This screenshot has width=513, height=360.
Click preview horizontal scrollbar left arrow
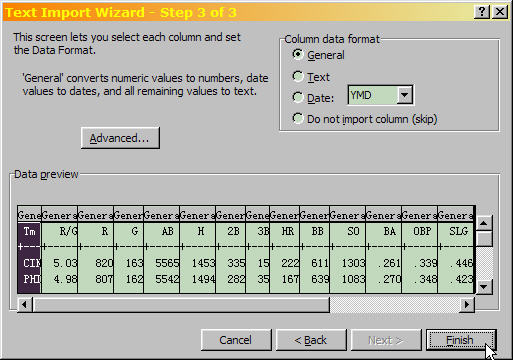[25, 304]
